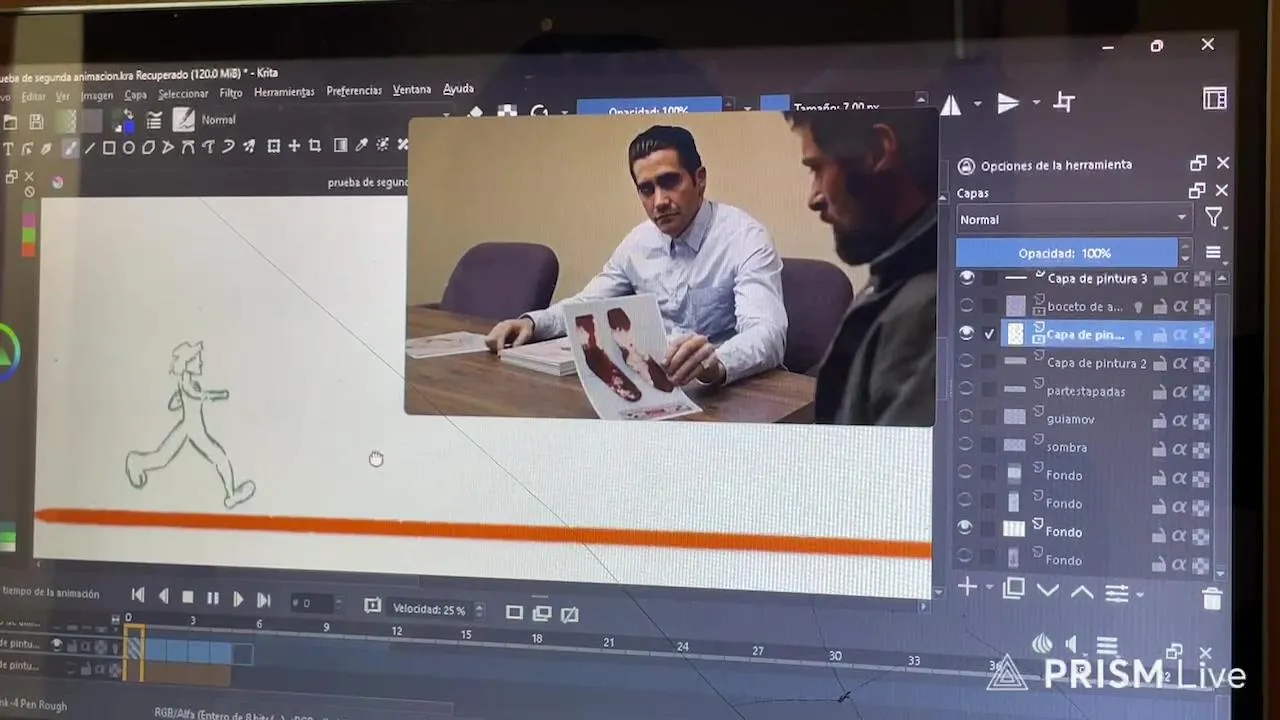1280x720 pixels.
Task: Select the Ellipse tool
Action: pyautogui.click(x=128, y=148)
